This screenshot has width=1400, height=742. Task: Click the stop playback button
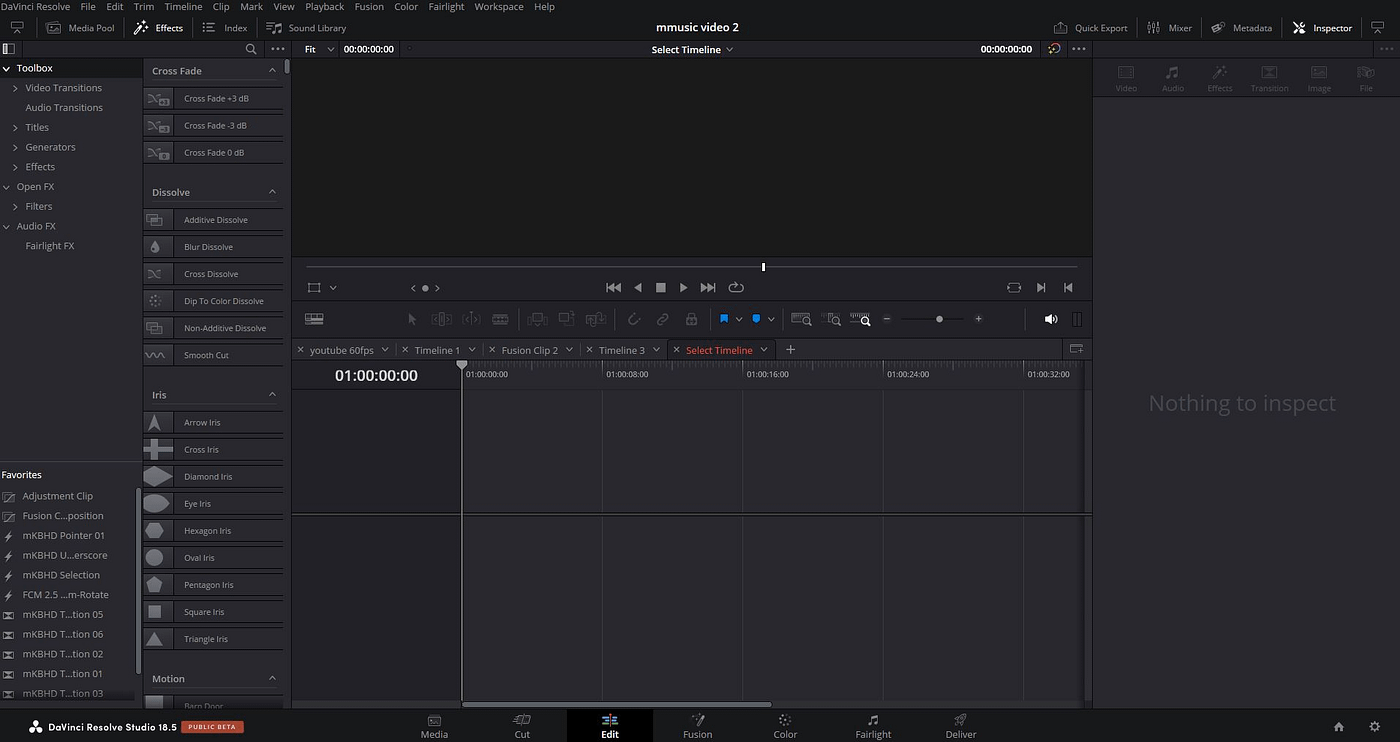[660, 288]
